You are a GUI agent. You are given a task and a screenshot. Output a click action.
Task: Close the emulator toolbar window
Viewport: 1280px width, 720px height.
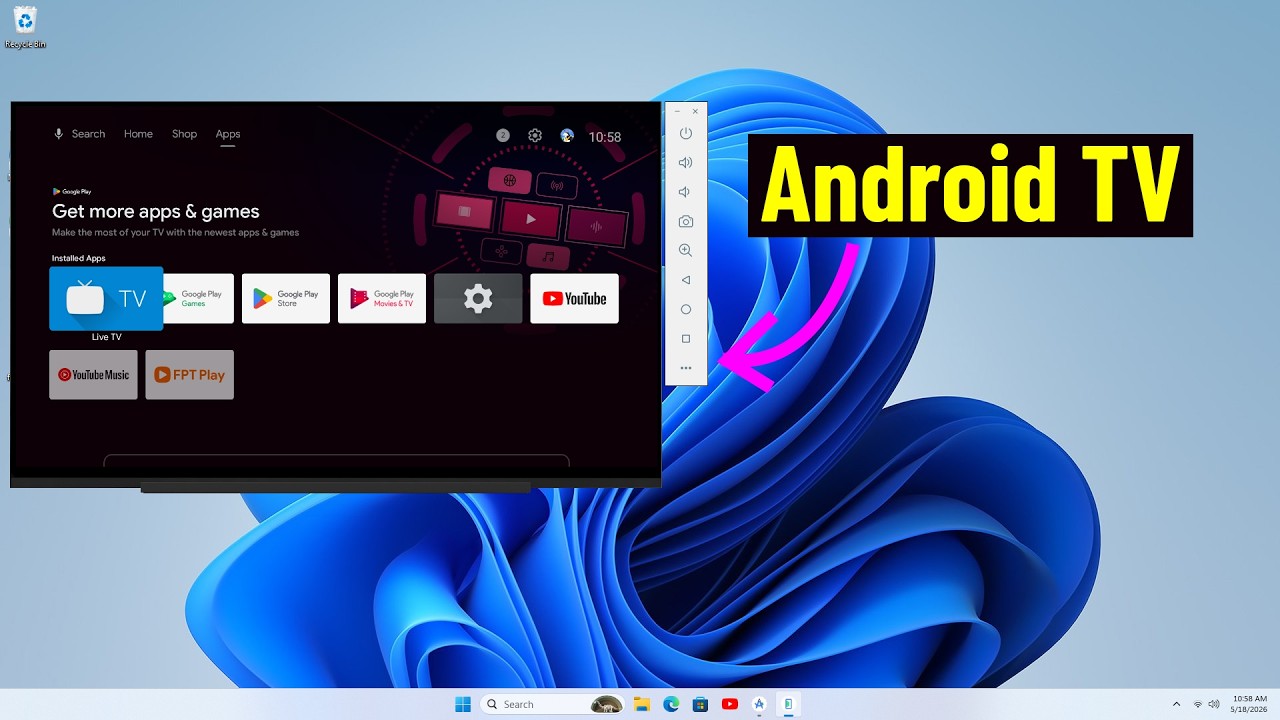coord(696,111)
